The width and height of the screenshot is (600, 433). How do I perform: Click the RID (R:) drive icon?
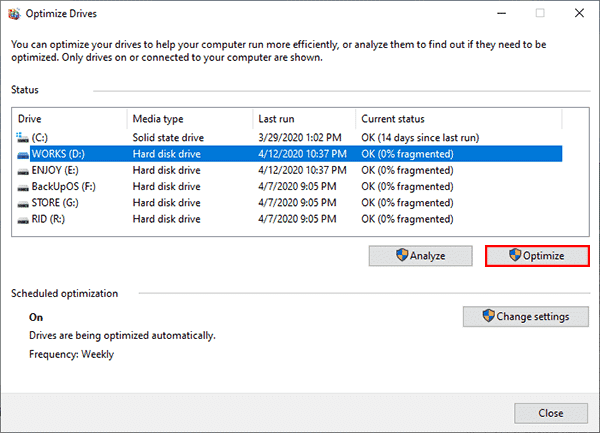(x=23, y=220)
